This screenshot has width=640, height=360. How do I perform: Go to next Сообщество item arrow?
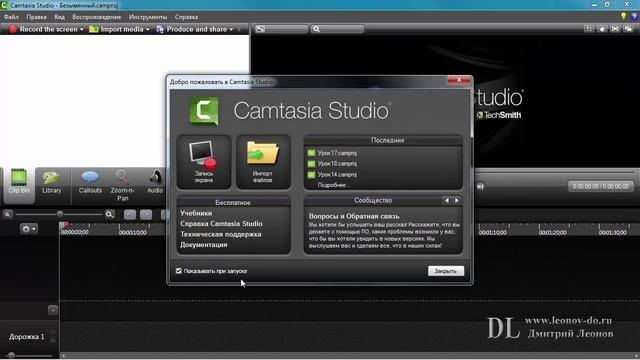(x=457, y=200)
